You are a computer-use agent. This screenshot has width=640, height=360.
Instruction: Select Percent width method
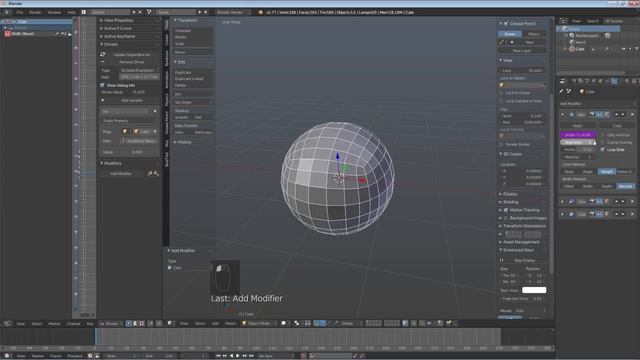point(625,186)
